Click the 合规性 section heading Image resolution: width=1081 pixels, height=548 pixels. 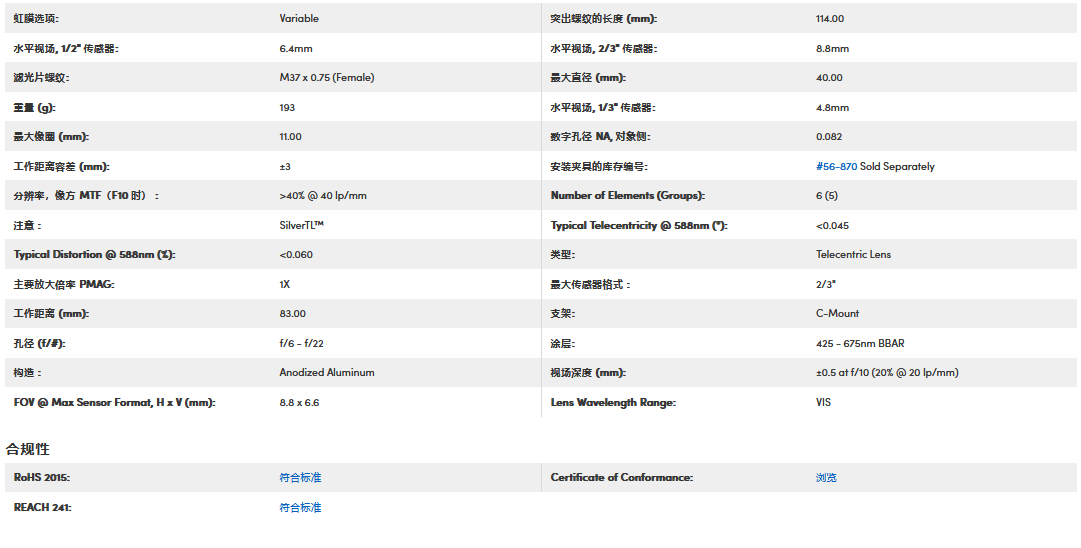28,449
